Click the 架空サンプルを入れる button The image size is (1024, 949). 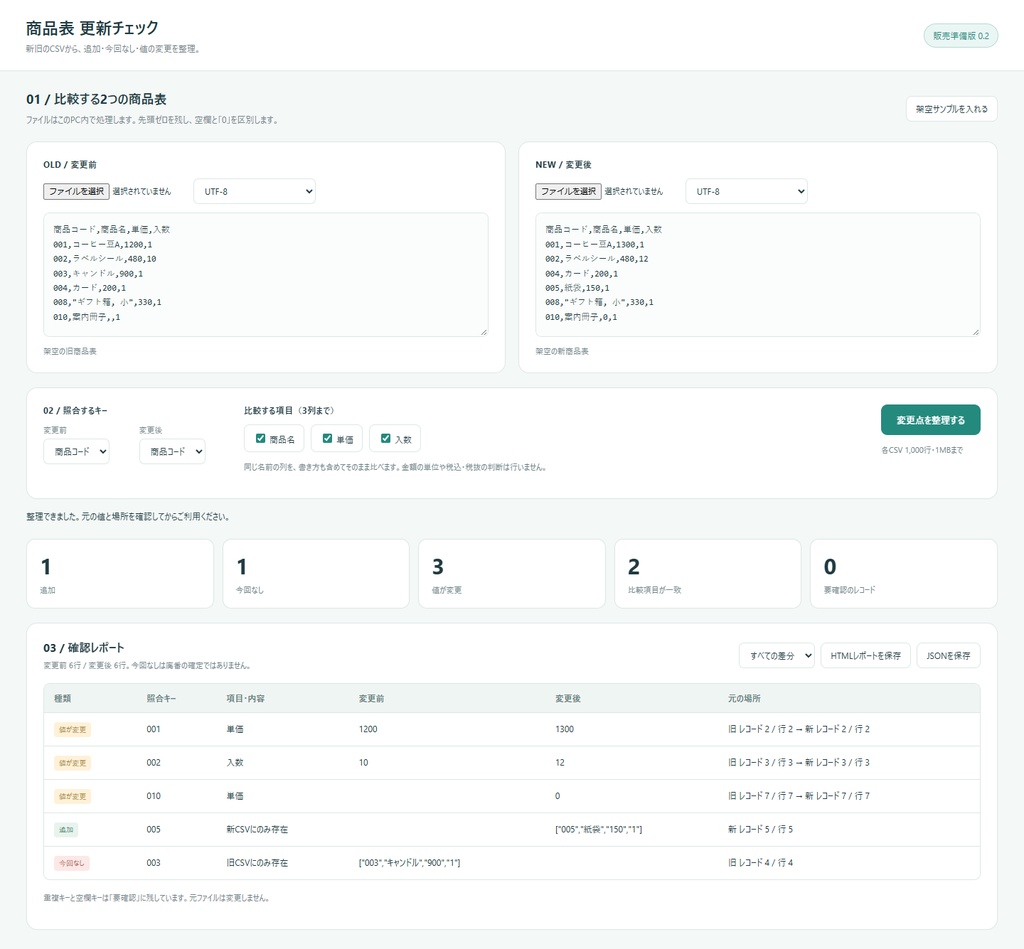pyautogui.click(x=952, y=109)
